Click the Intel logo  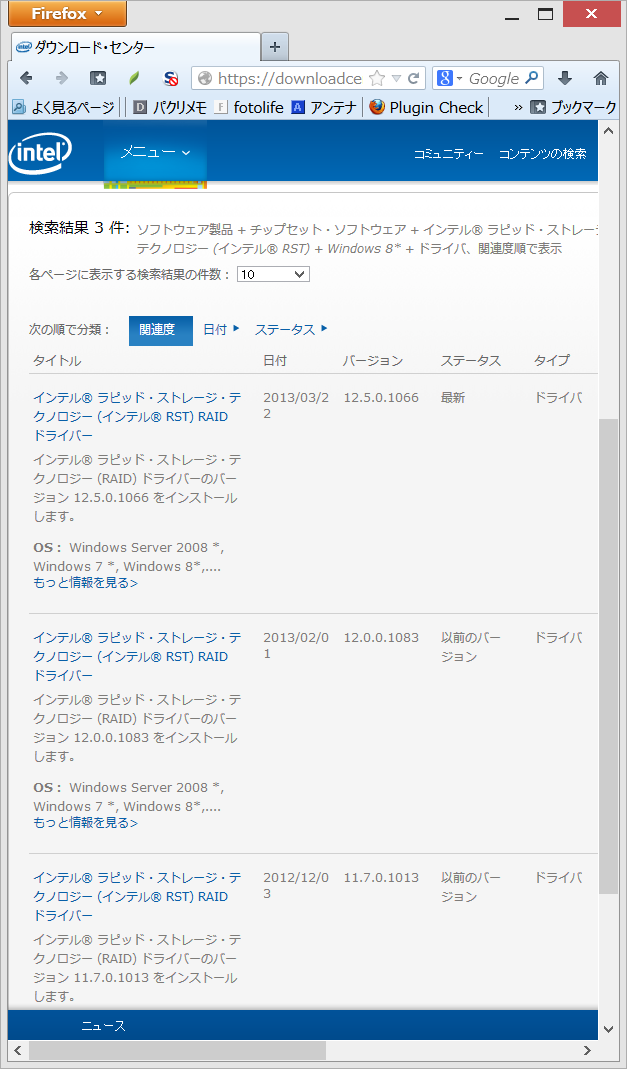coord(40,153)
